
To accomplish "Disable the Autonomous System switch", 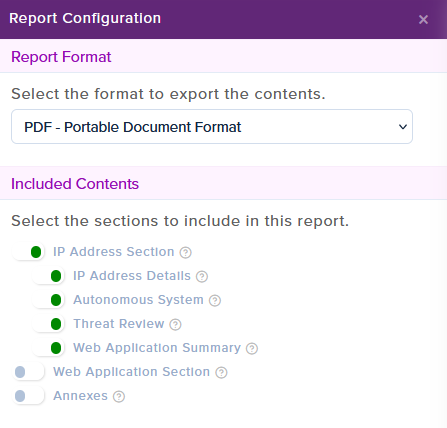I will click(48, 300).
